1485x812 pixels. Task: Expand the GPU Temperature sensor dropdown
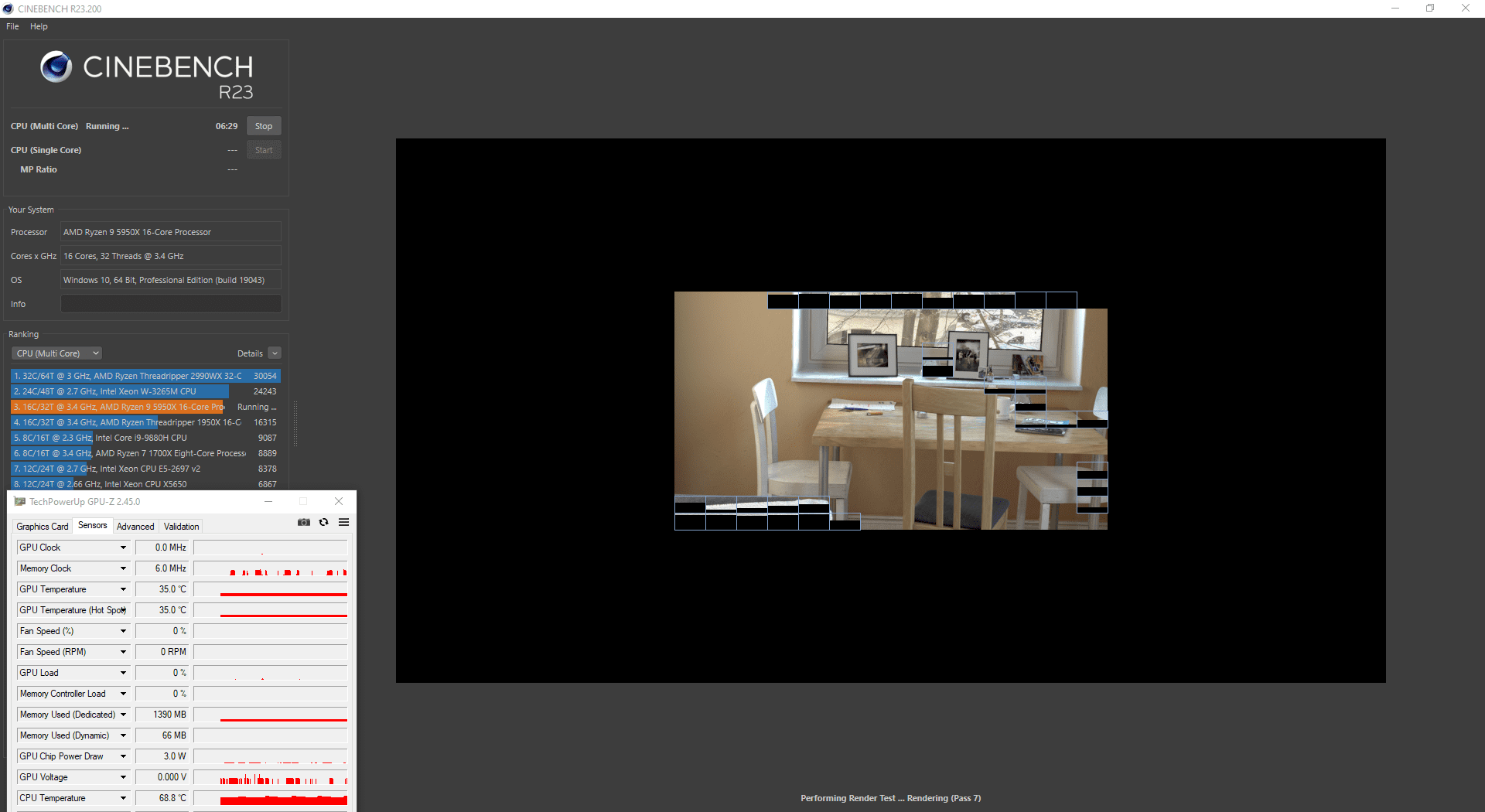tap(123, 589)
